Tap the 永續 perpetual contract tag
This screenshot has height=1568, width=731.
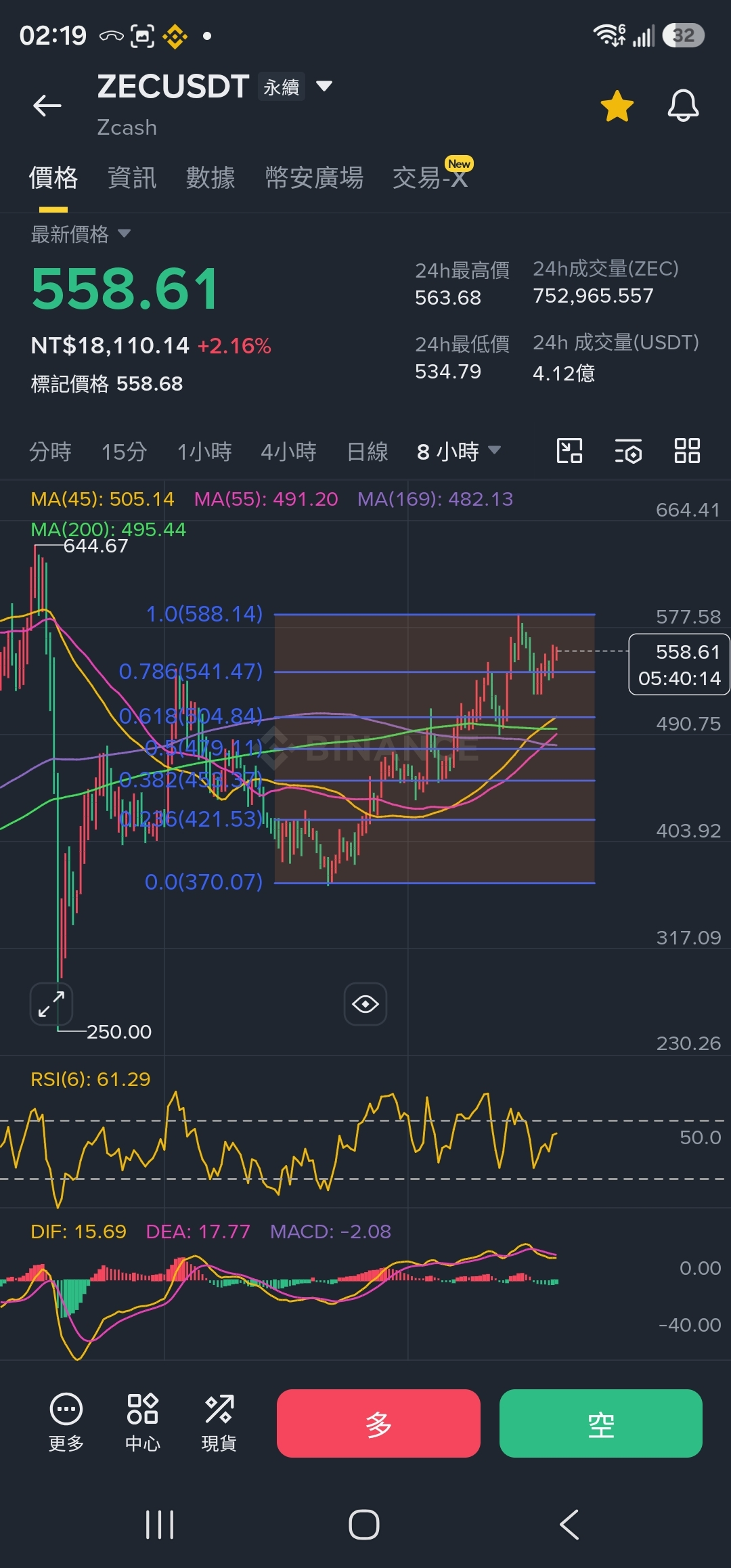(282, 87)
